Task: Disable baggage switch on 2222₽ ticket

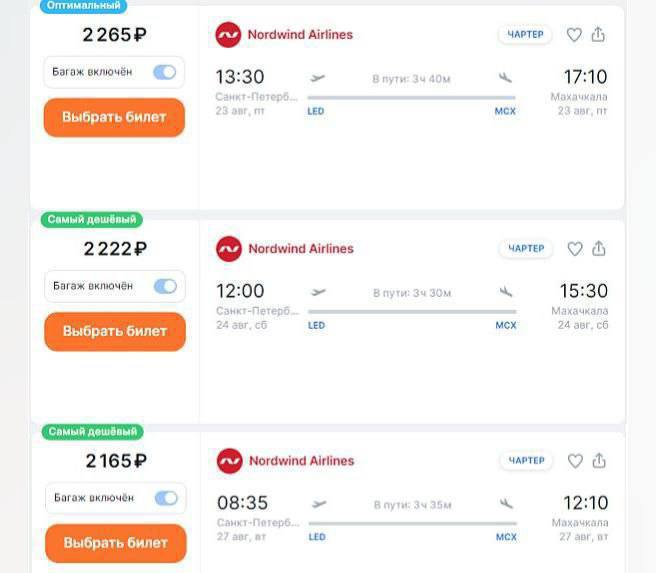Action: 165,286
